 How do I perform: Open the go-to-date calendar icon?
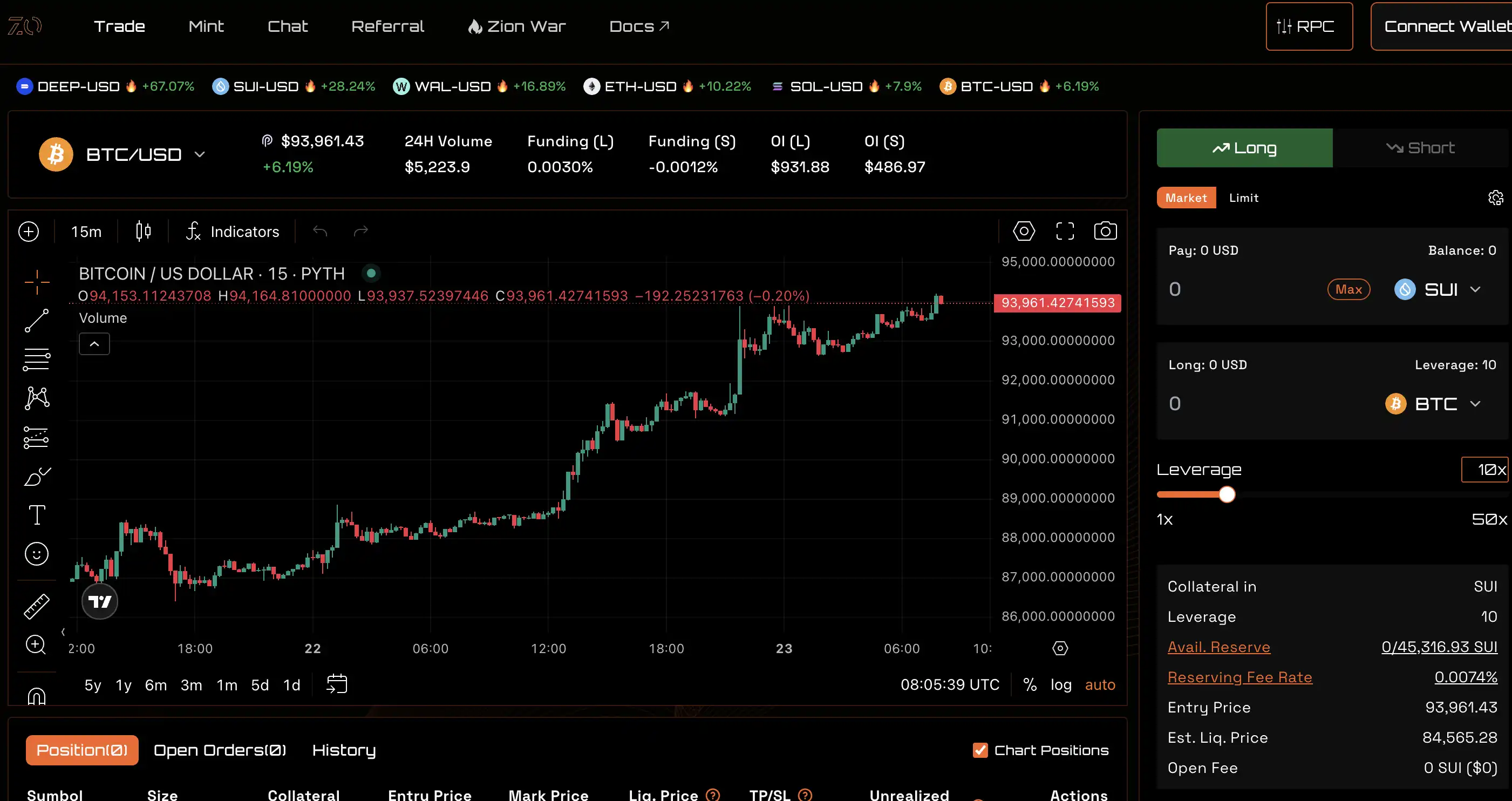(337, 684)
